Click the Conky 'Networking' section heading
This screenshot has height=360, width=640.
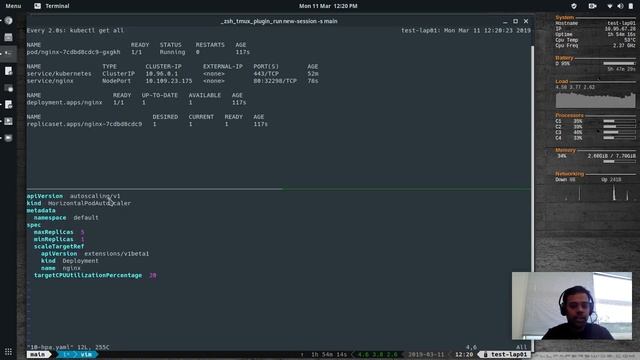click(569, 174)
